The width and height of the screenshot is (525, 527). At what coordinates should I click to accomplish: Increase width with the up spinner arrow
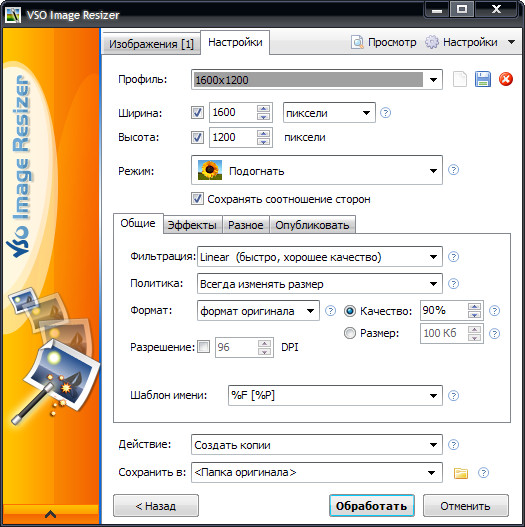264,108
